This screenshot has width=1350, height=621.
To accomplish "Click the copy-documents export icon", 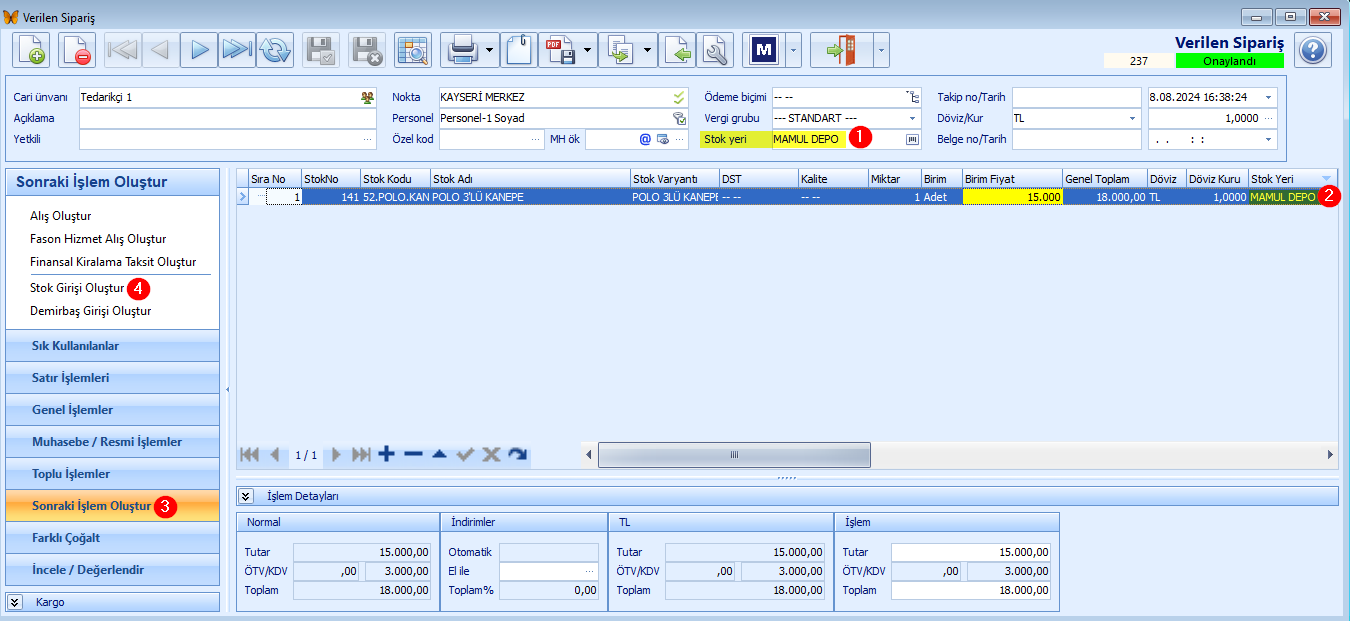I will (618, 50).
